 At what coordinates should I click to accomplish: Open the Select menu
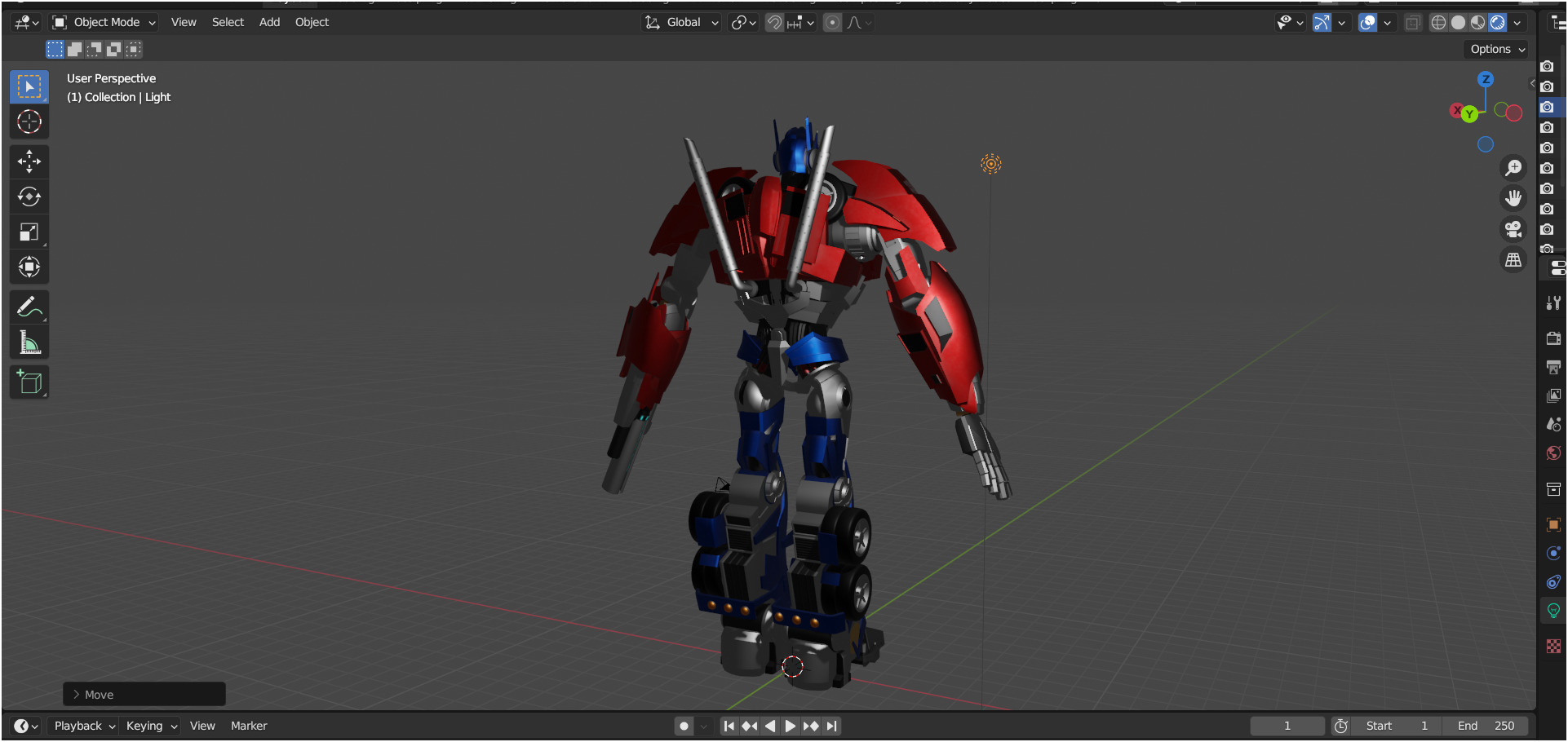click(228, 23)
